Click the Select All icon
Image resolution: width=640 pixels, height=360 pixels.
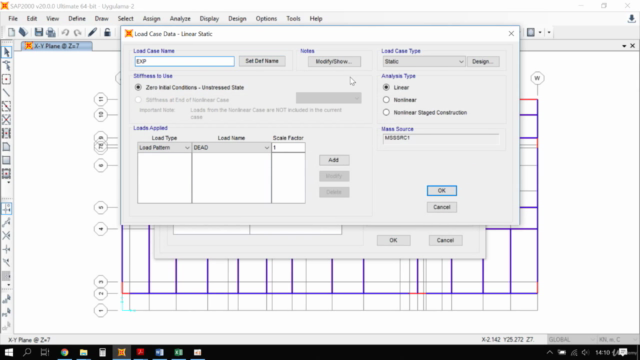7,299
